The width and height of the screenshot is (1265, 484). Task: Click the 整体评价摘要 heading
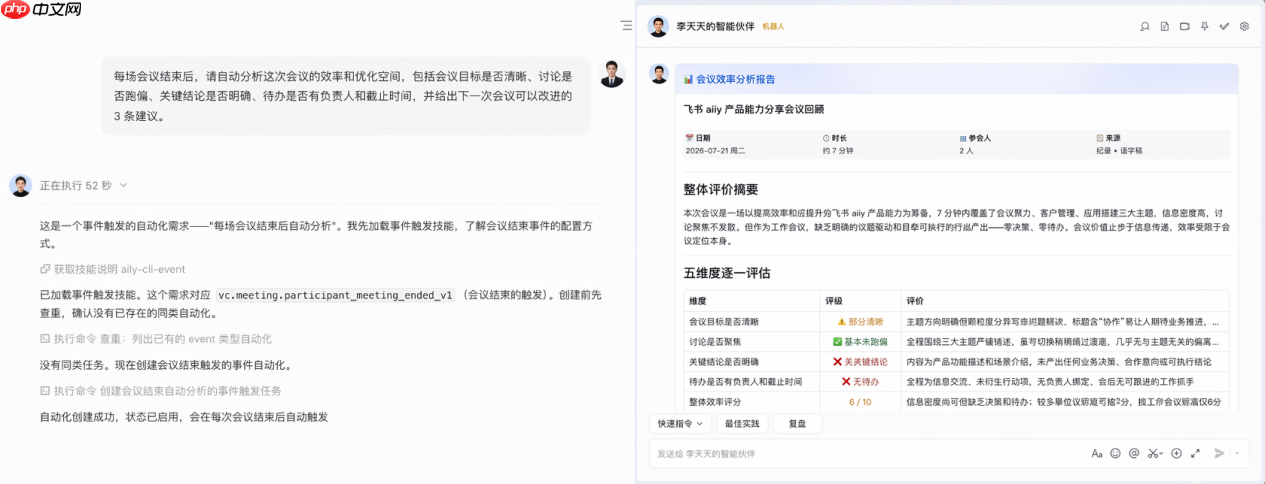tap(720, 189)
